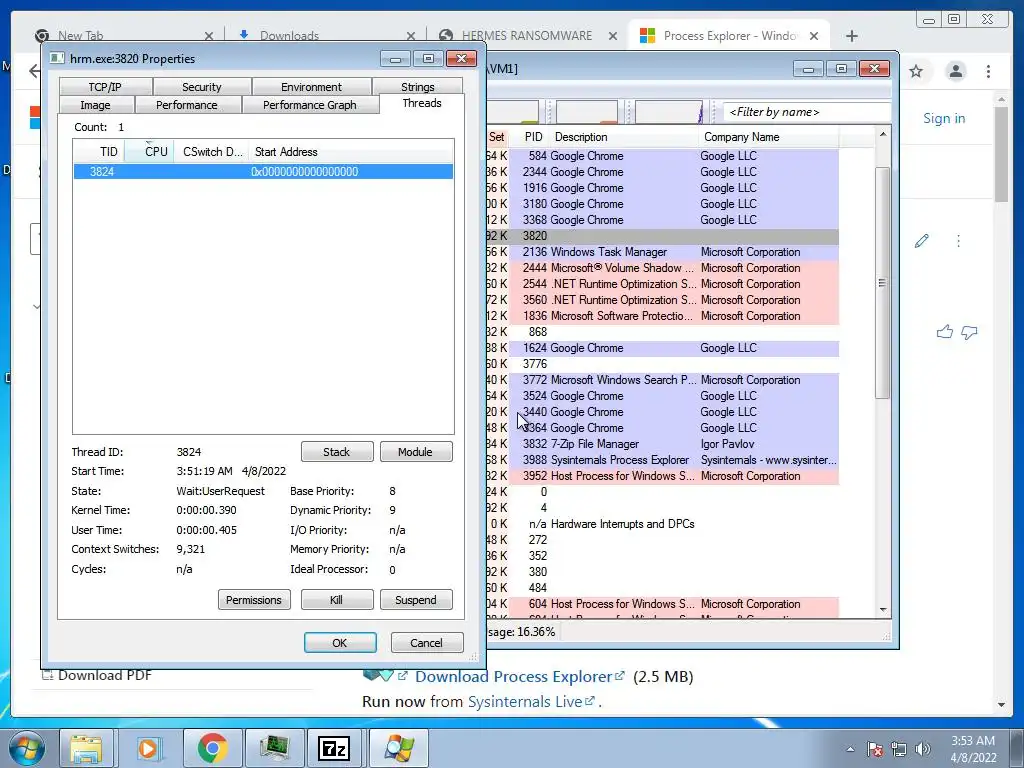Click the Download Process Explorer link
Image resolution: width=1024 pixels, height=768 pixels.
[520, 677]
